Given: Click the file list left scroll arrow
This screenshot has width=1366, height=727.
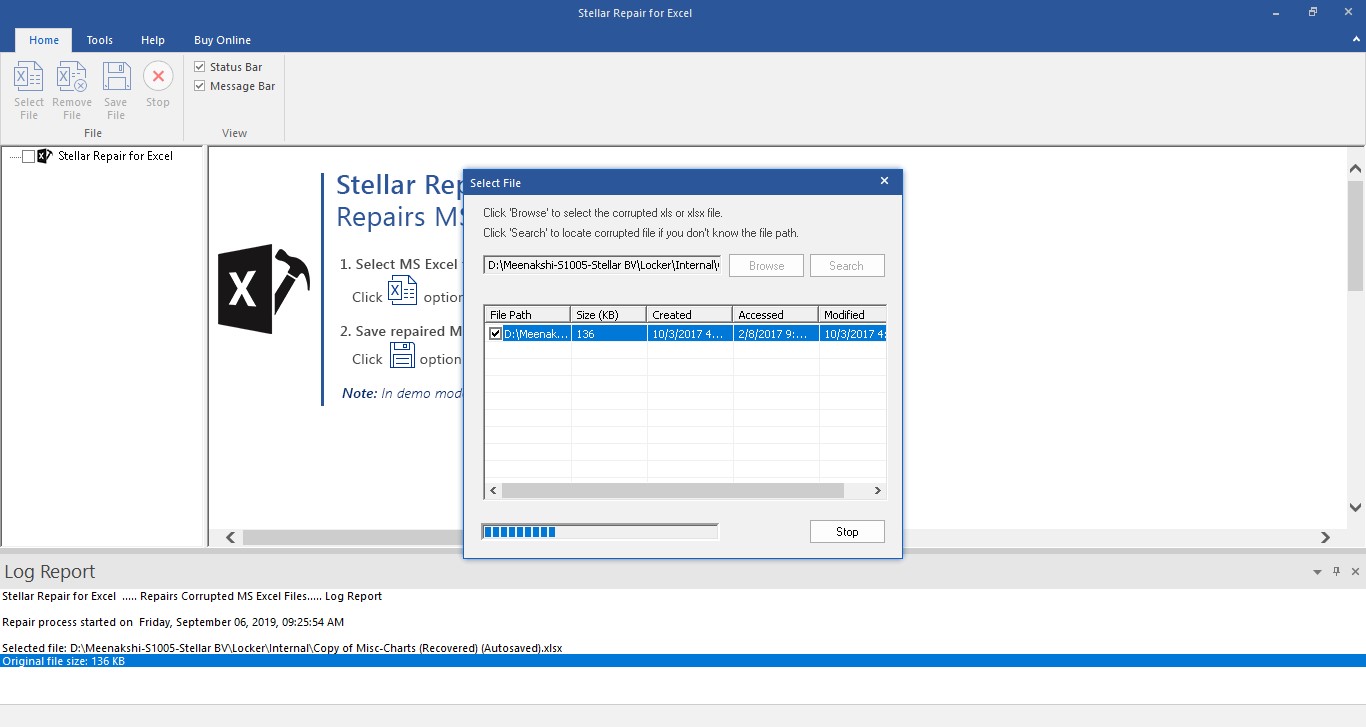Looking at the screenshot, I should tap(493, 491).
